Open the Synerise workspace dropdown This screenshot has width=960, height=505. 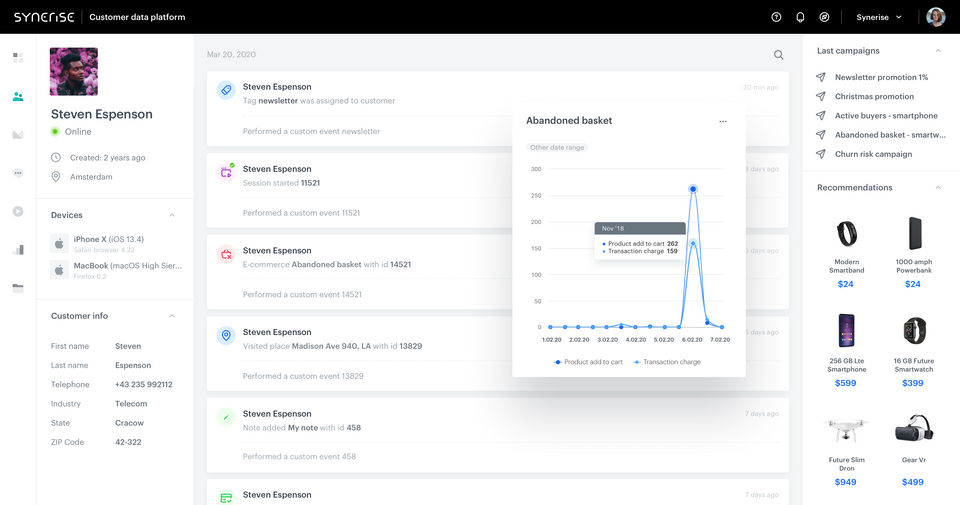[x=879, y=17]
